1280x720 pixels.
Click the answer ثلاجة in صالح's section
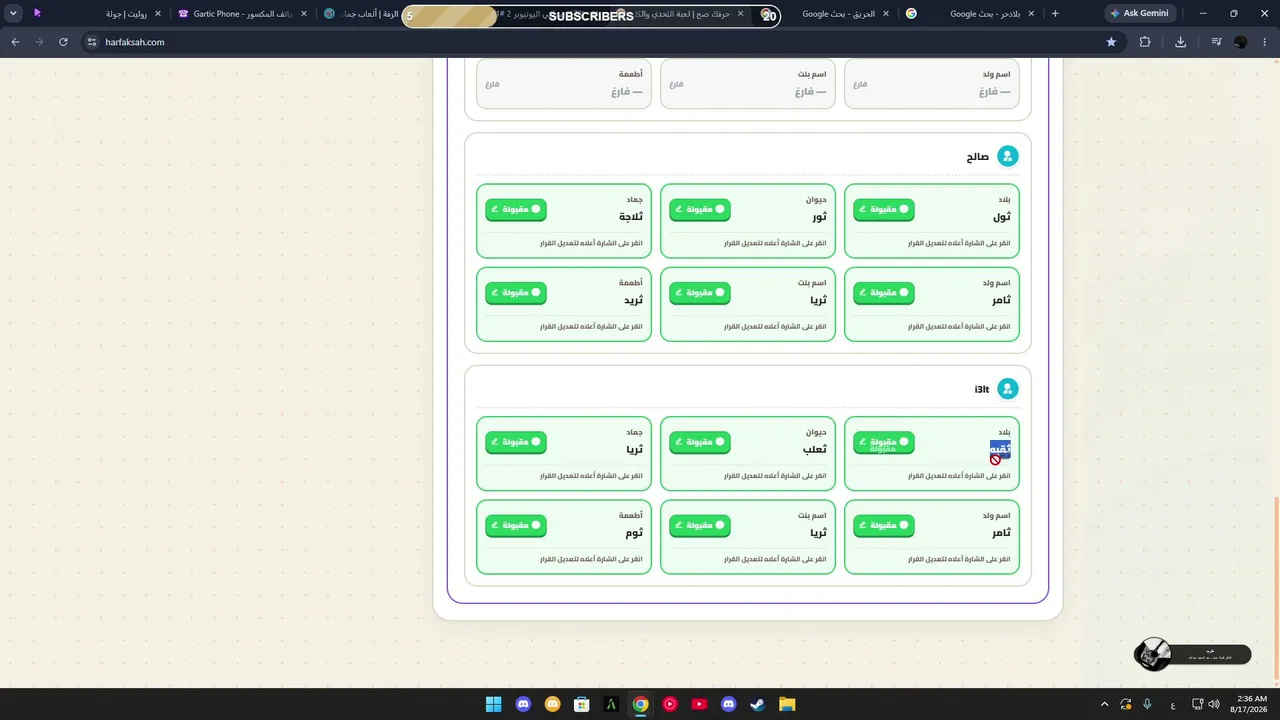[630, 217]
